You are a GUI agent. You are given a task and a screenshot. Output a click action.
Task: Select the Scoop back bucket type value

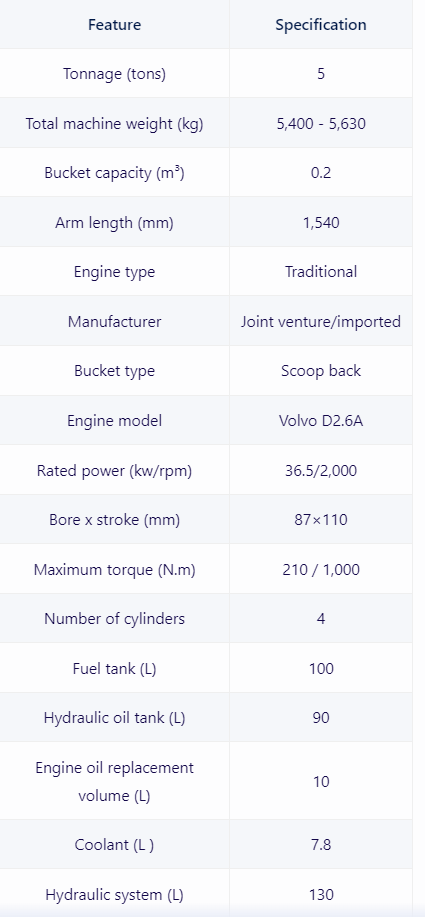tap(321, 371)
